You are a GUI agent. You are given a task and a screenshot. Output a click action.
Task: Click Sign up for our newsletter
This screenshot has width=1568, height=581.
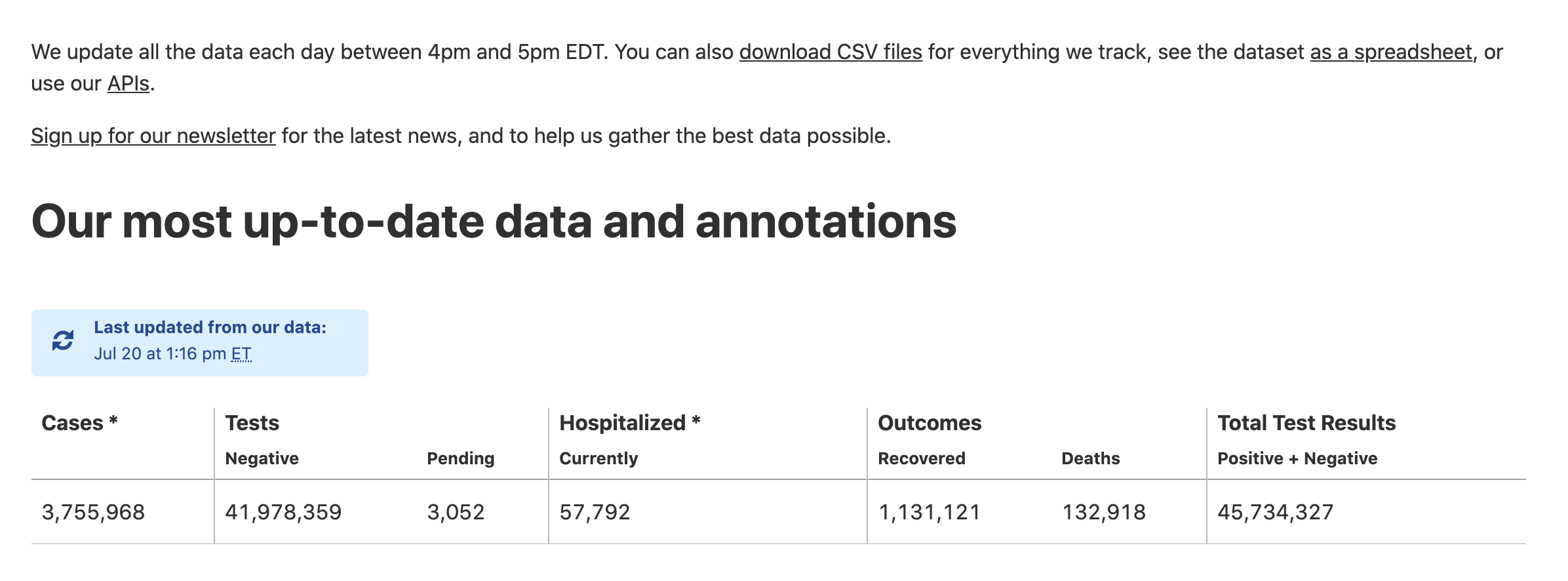153,136
